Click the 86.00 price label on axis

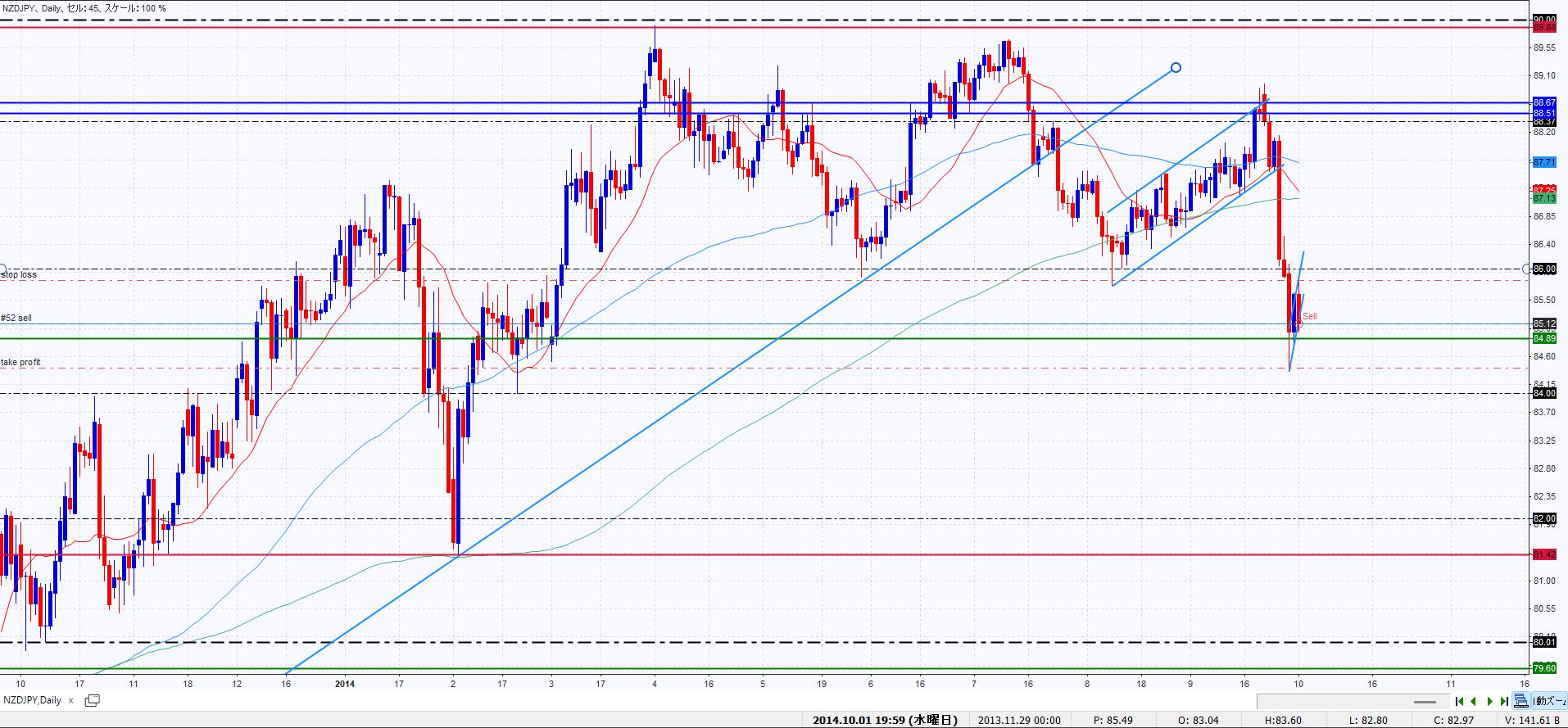pyautogui.click(x=1544, y=269)
